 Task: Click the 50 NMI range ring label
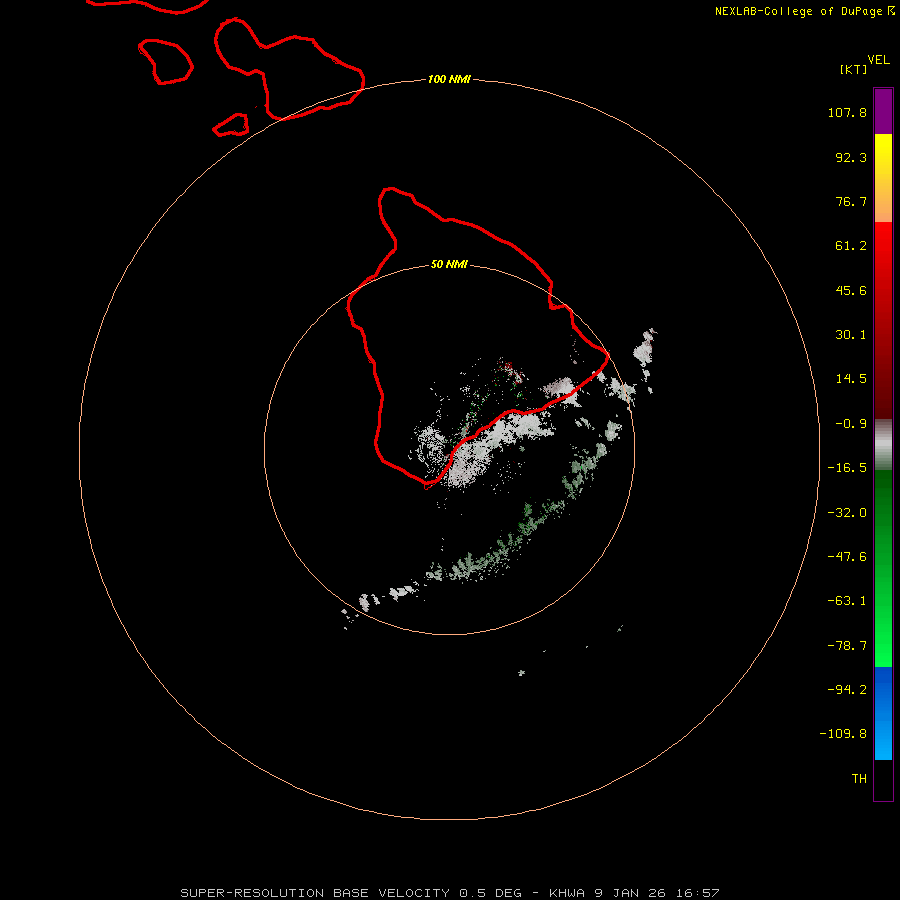(x=449, y=264)
